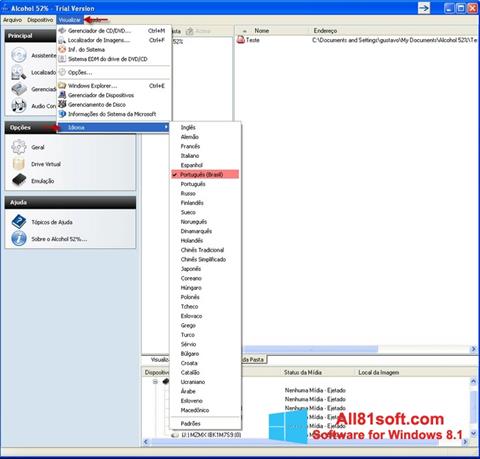The height and width of the screenshot is (459, 480).
Task: Select Sistema EDM do drive de DVD/CD
Action: (x=113, y=59)
